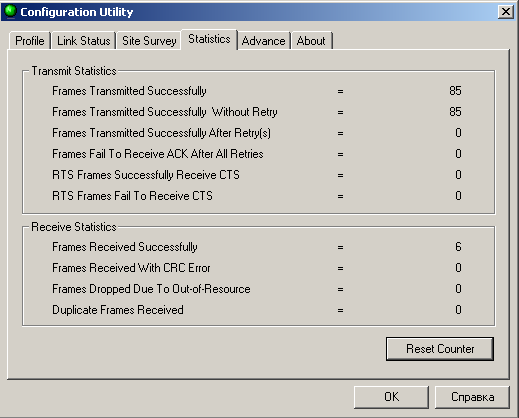Open the Advance tab
Viewport: 519px width, 418px height.
pyautogui.click(x=263, y=41)
